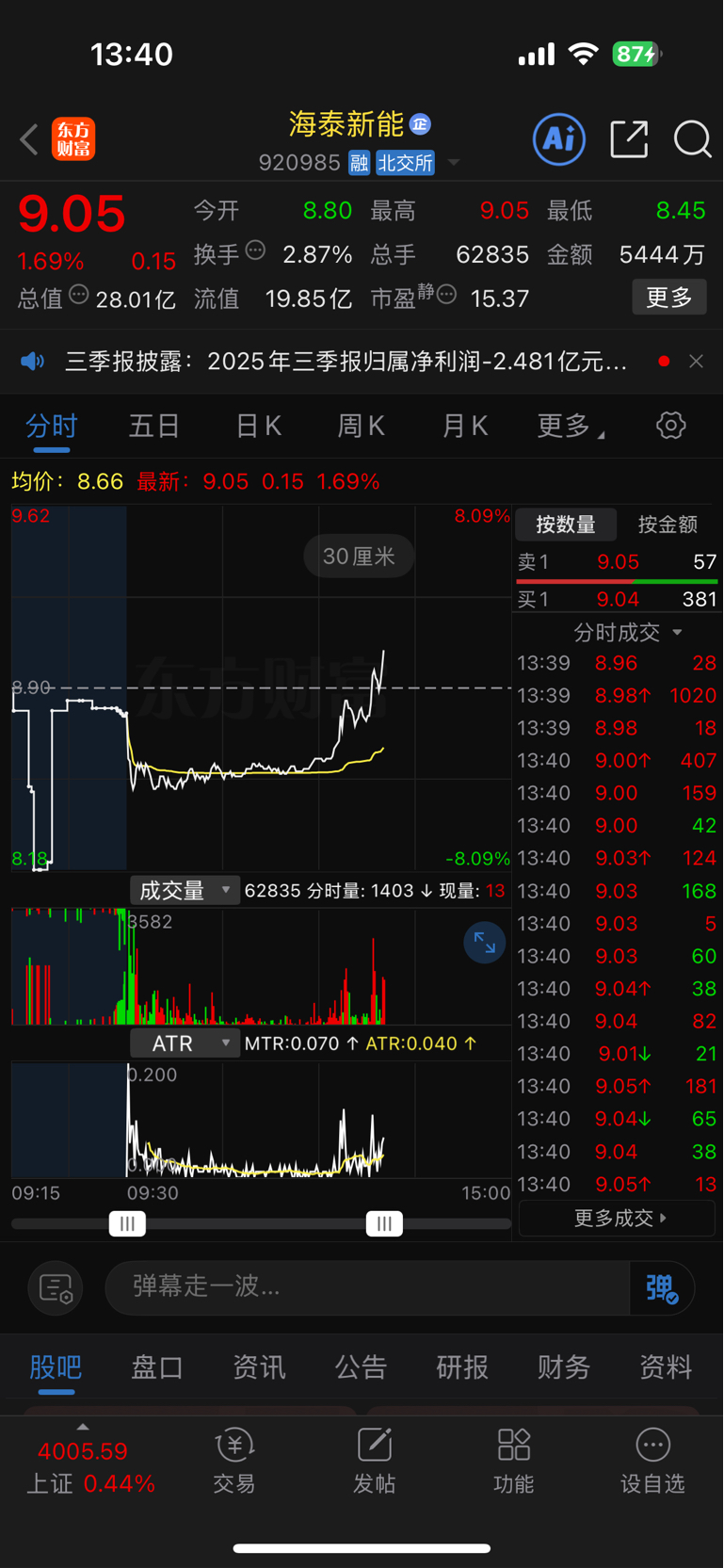
Task: Tap the 13:39 8.98 1020 trade row
Action: [617, 696]
